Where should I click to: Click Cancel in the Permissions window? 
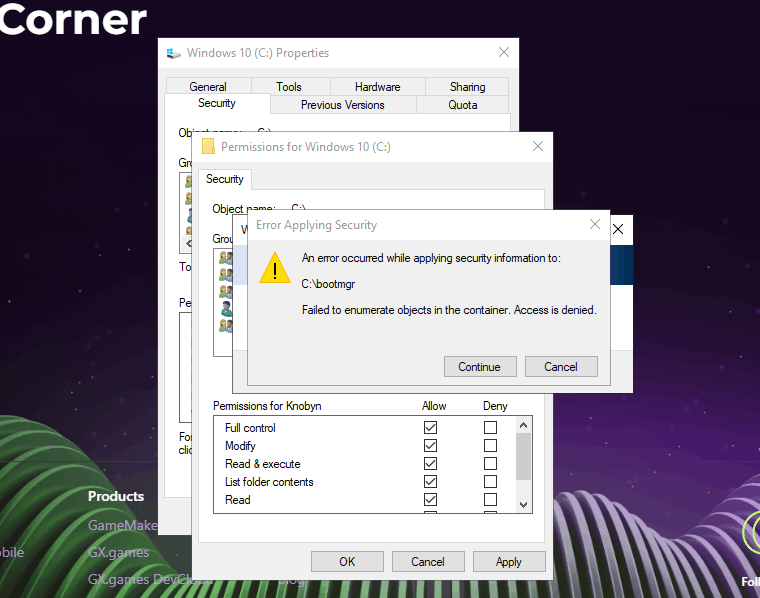tap(428, 562)
